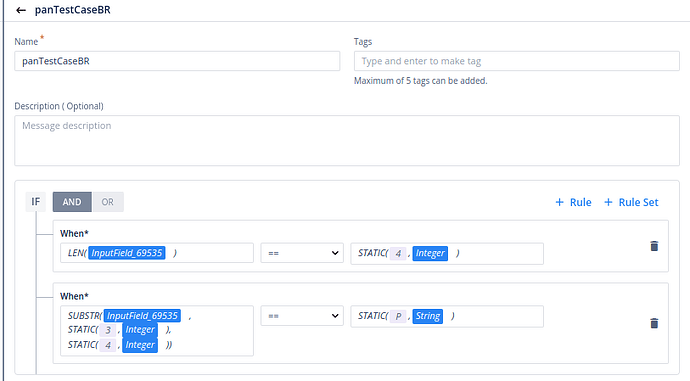Click the IF label block
The height and width of the screenshot is (381, 690).
pyautogui.click(x=36, y=202)
